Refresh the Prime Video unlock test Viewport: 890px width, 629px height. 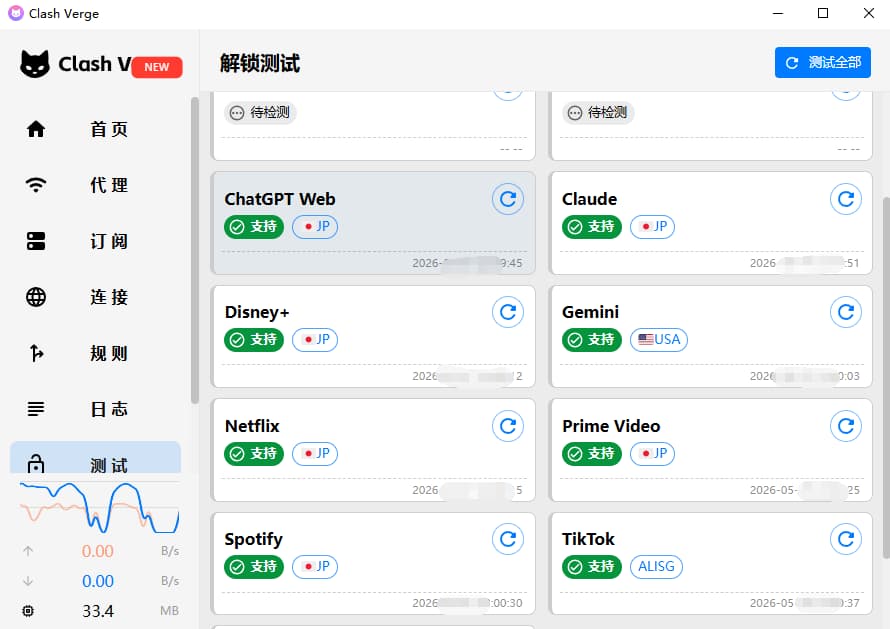coord(846,426)
